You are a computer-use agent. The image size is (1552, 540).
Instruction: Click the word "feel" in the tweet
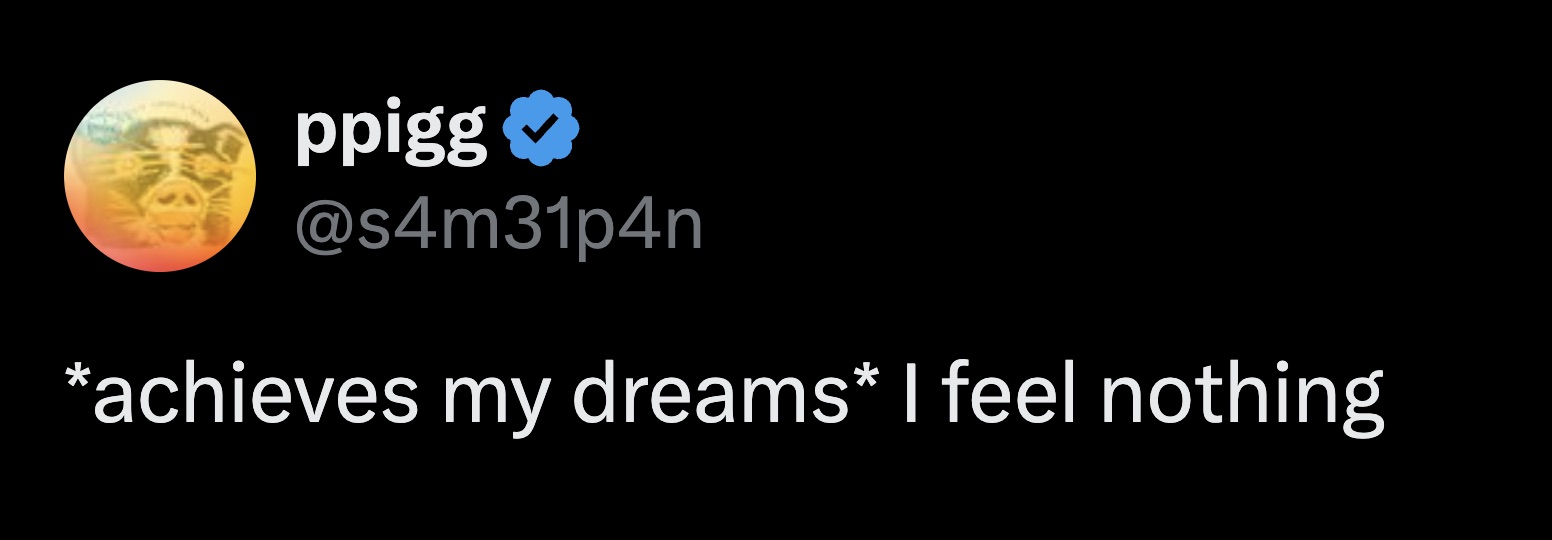1007,394
